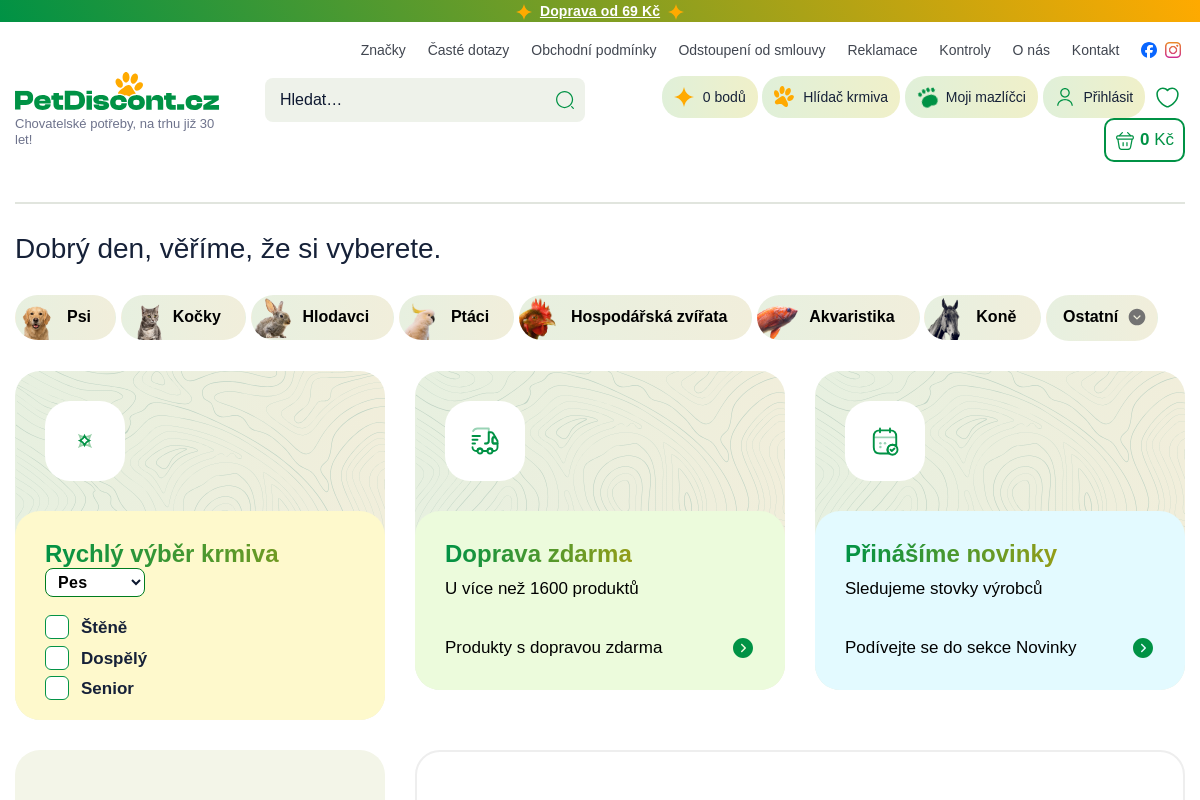The width and height of the screenshot is (1200, 800).
Task: Click the rooster picture for Hospodářská zvířata
Action: tap(537, 319)
